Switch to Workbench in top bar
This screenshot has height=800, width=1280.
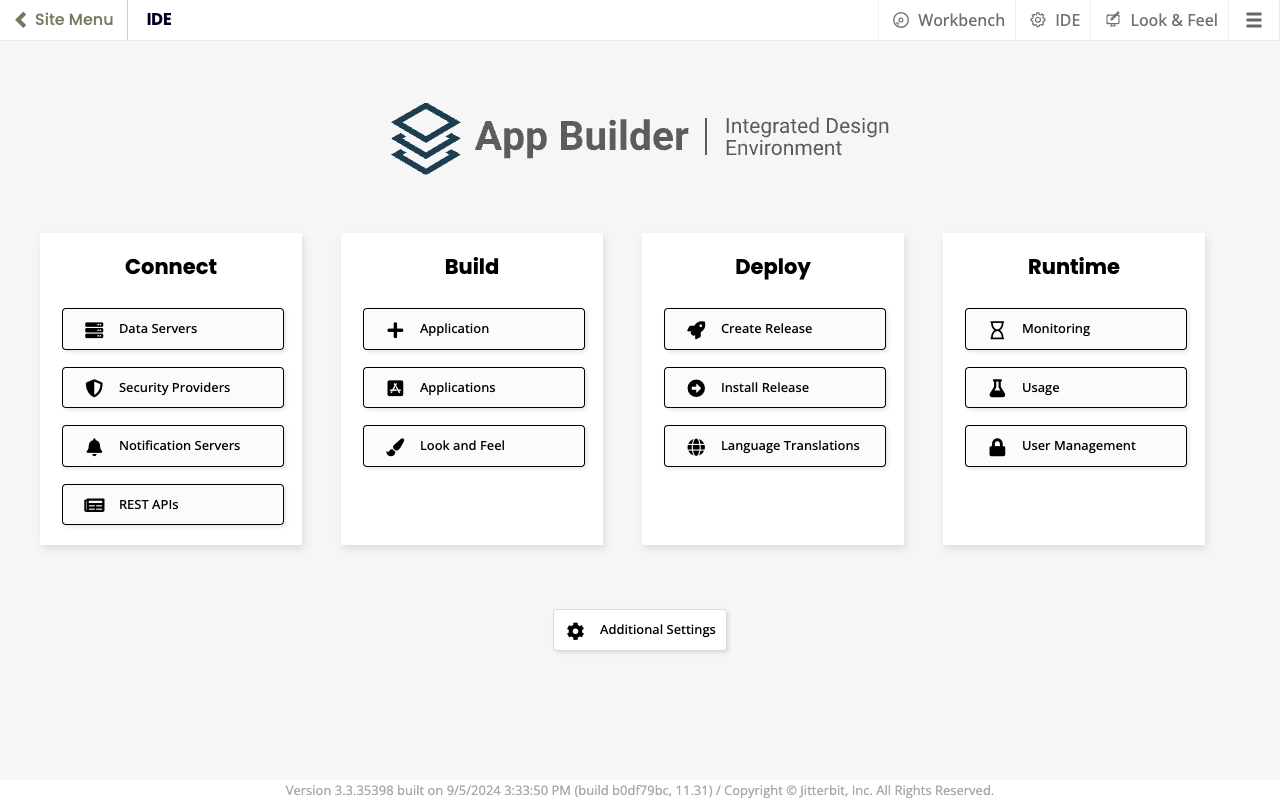947,20
